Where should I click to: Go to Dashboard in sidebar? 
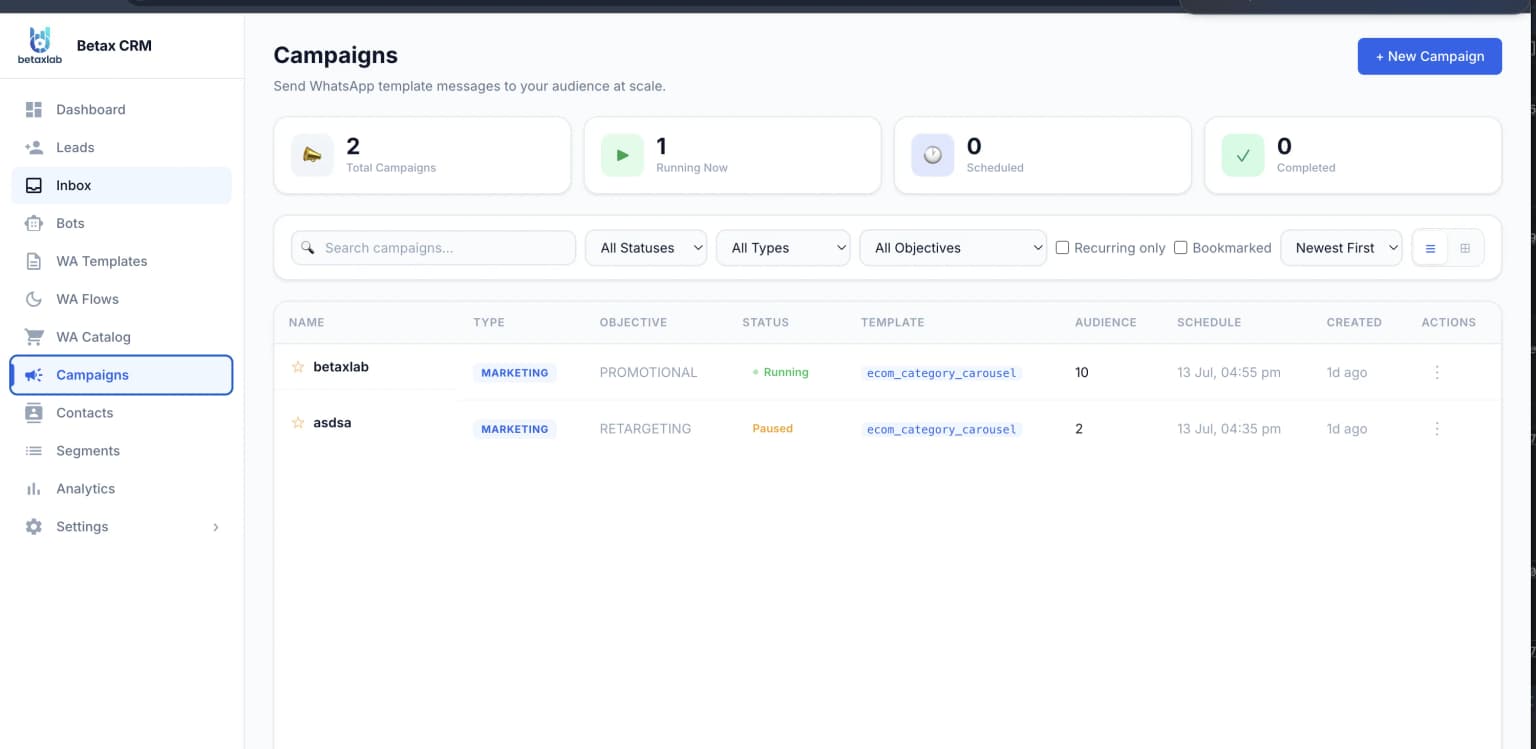pyautogui.click(x=122, y=109)
